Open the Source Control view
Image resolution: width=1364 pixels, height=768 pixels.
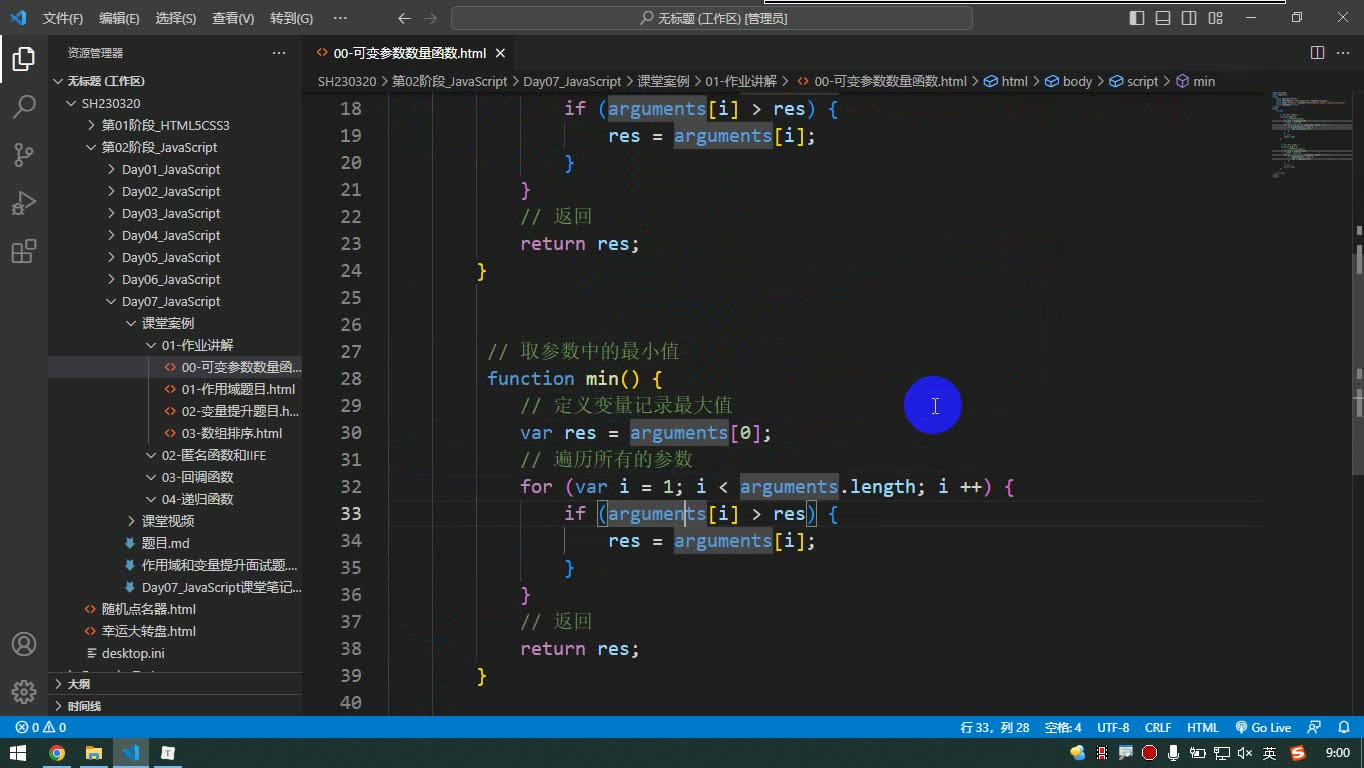coord(24,155)
